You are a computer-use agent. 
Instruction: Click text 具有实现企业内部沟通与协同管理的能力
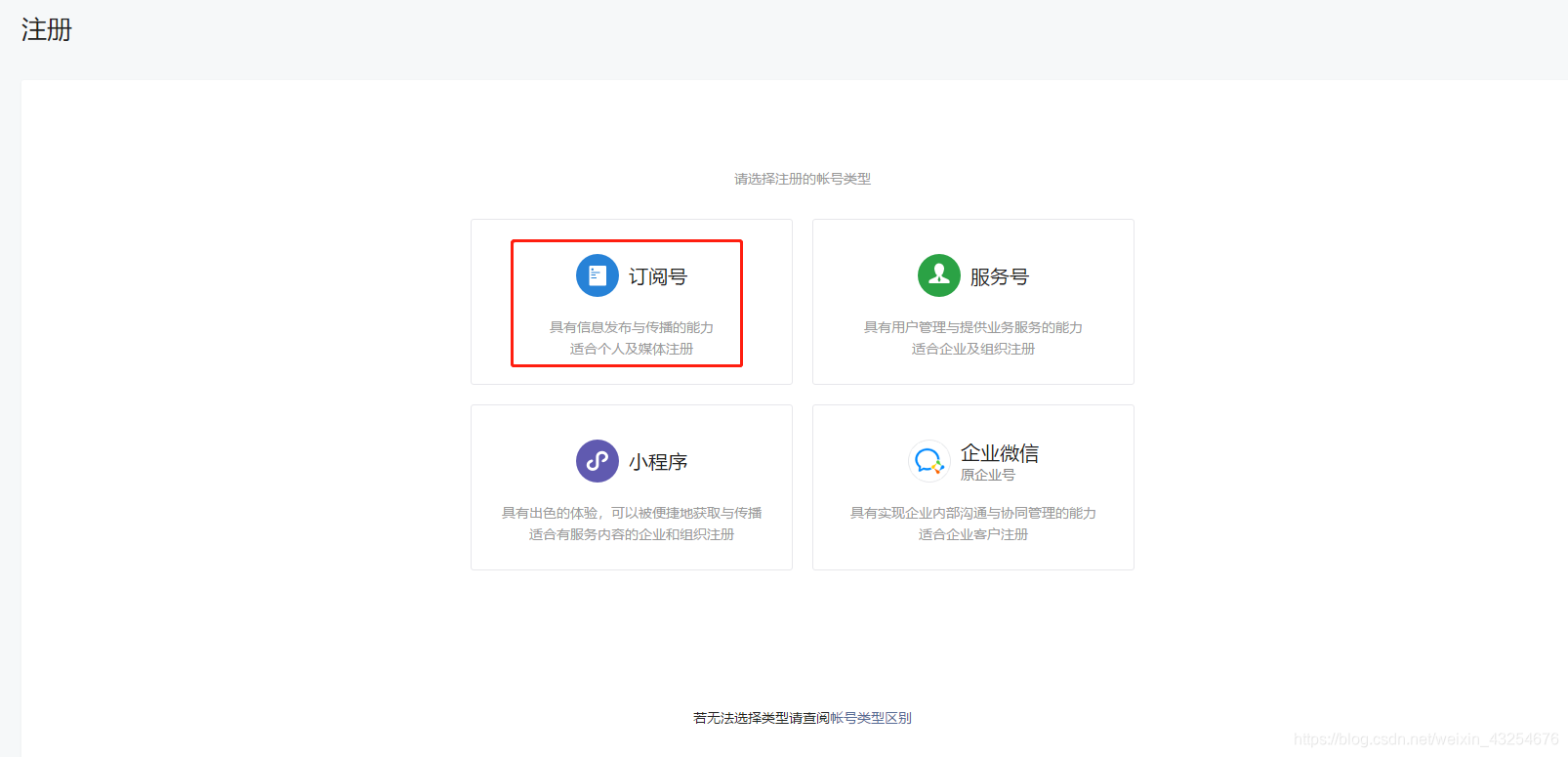pos(973,513)
